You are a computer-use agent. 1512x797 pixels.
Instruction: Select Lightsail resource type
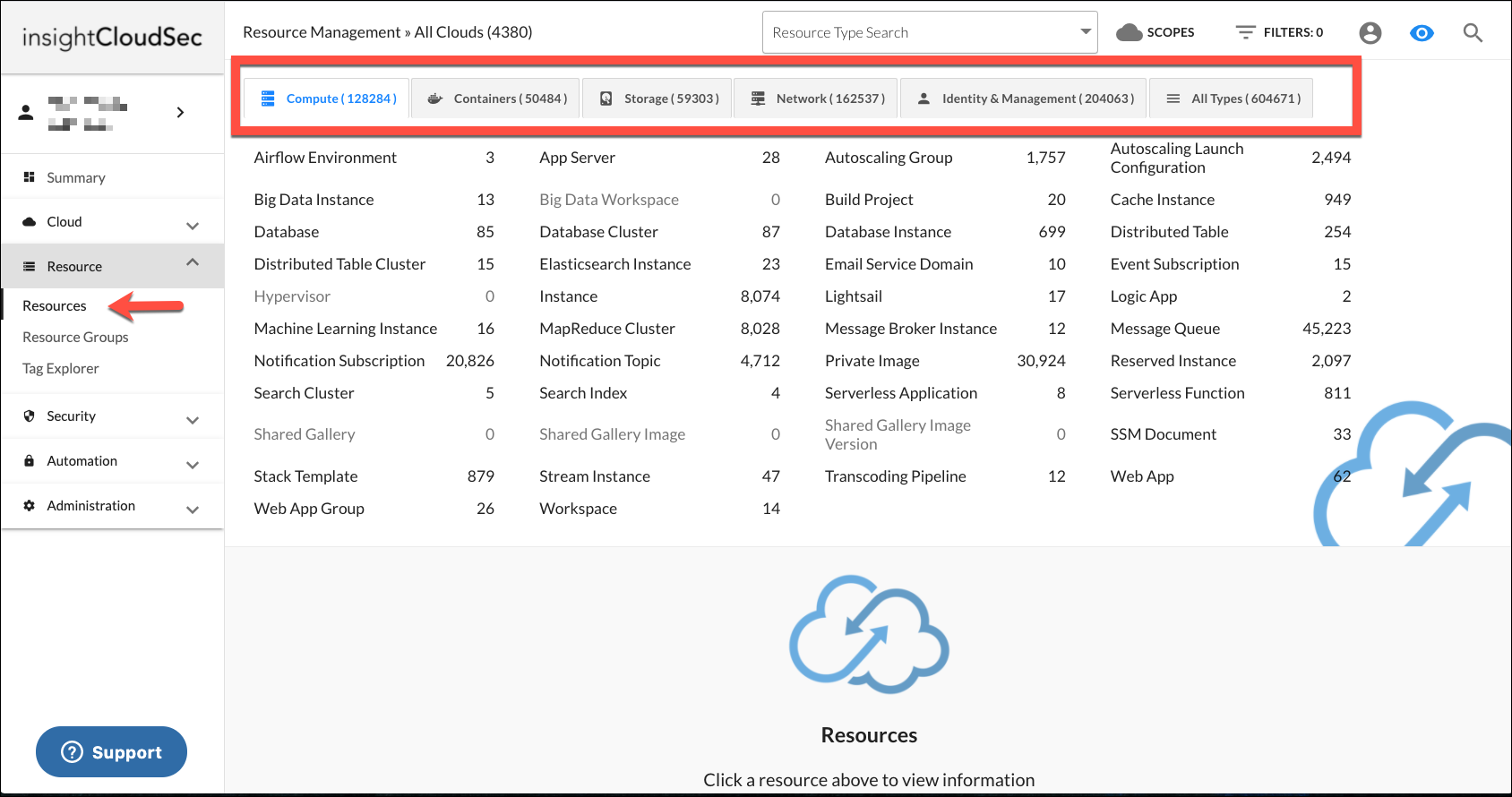click(x=854, y=296)
